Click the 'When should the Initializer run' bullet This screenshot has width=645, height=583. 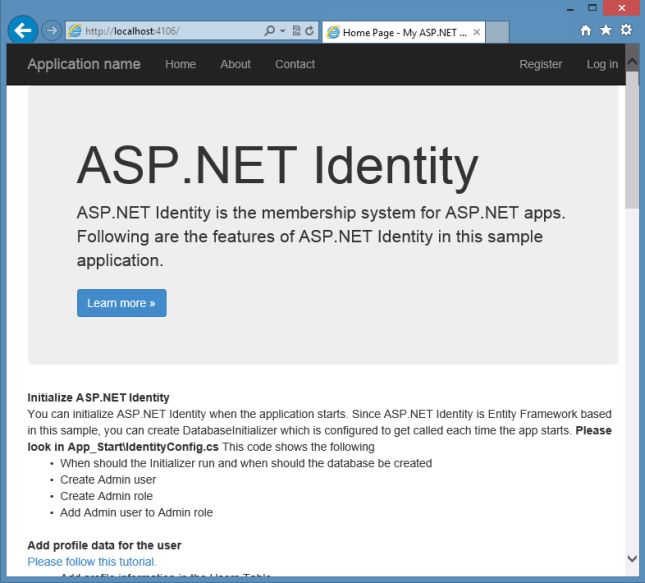coord(246,463)
